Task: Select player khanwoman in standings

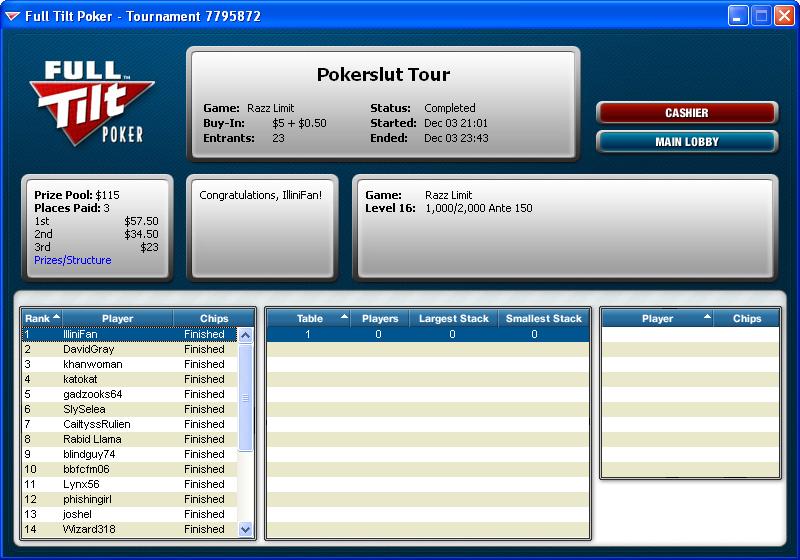Action: pyautogui.click(x=130, y=364)
